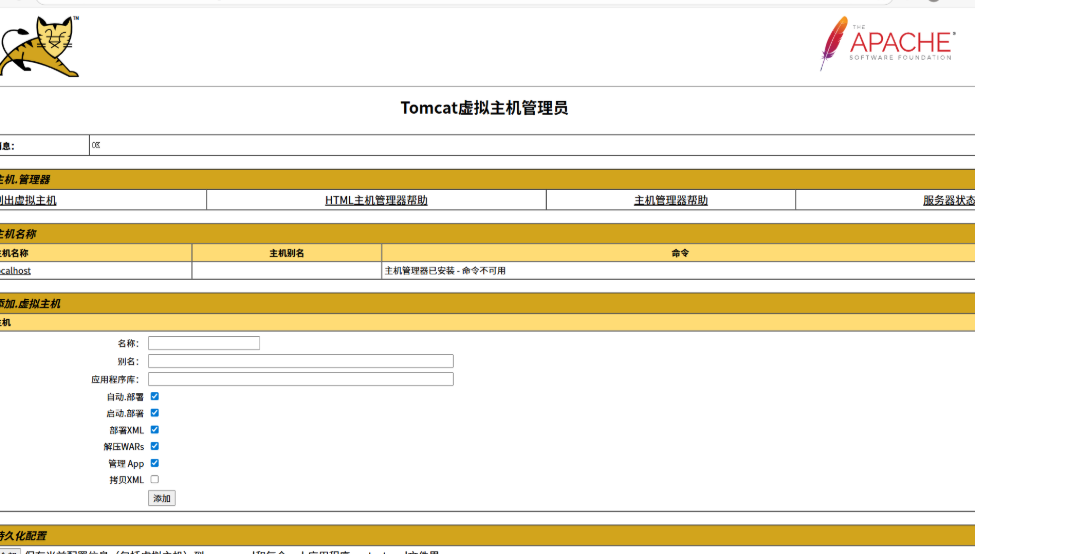
Task: Click the 主机管理器已安装 - 命令不可用 cell
Action: tap(678, 271)
